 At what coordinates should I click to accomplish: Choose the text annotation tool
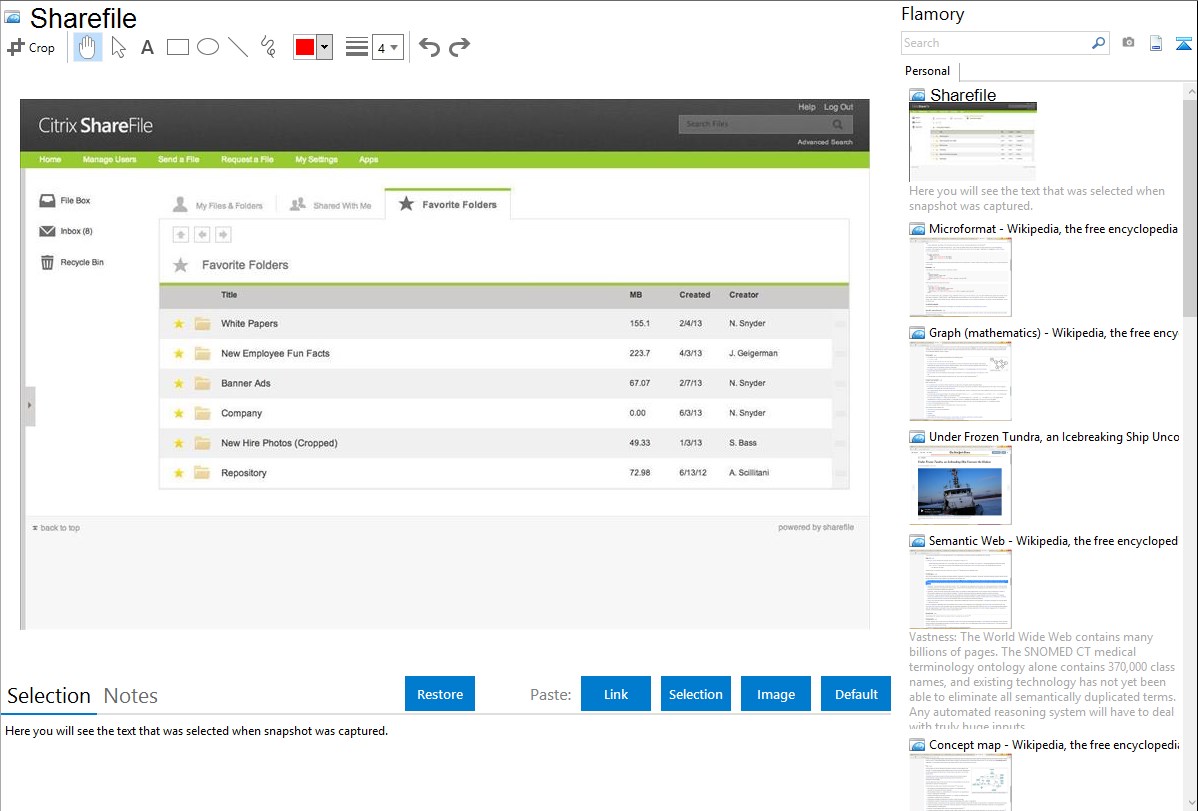pos(147,47)
